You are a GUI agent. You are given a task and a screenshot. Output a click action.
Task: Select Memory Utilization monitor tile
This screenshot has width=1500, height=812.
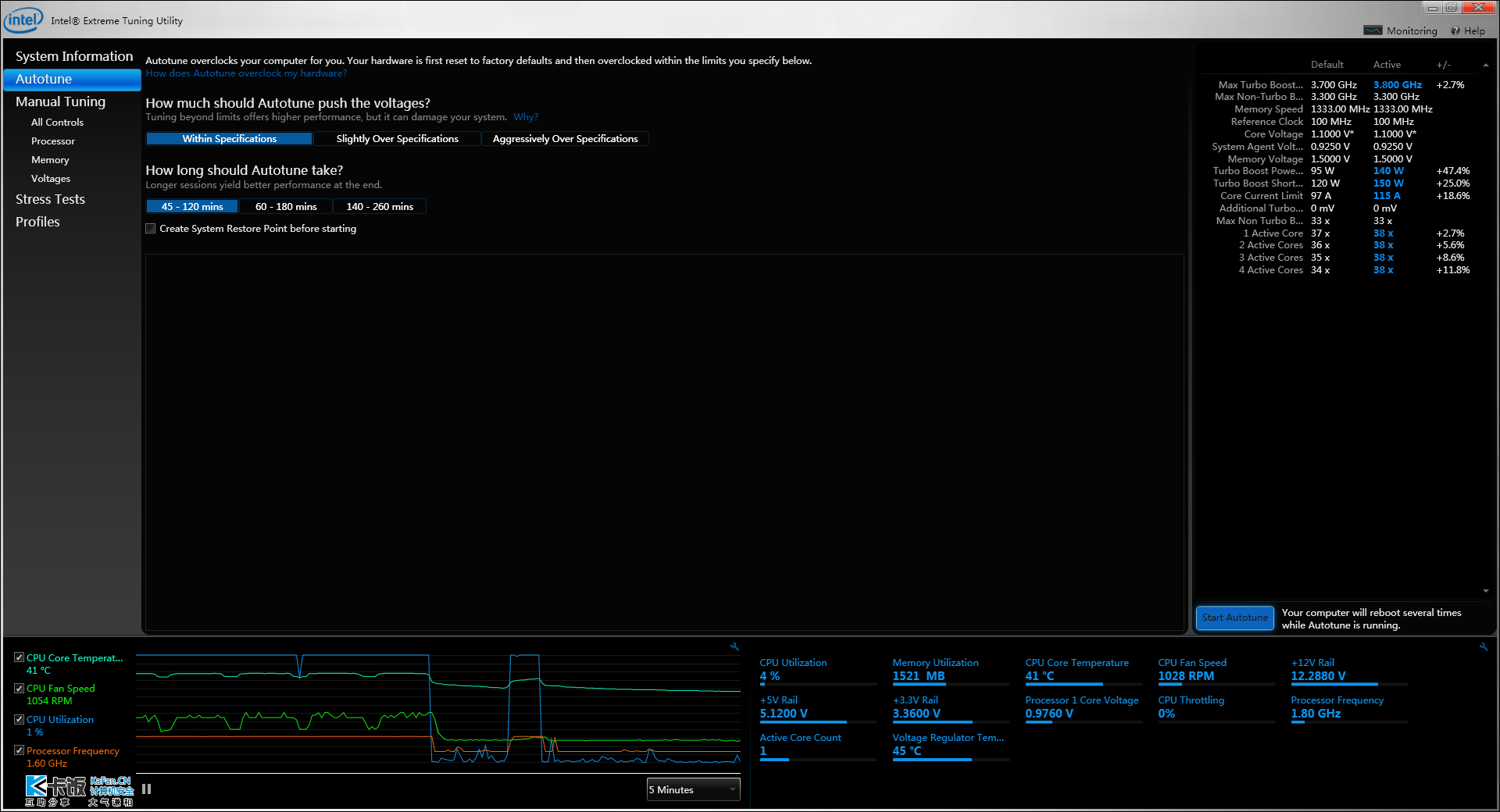(951, 671)
